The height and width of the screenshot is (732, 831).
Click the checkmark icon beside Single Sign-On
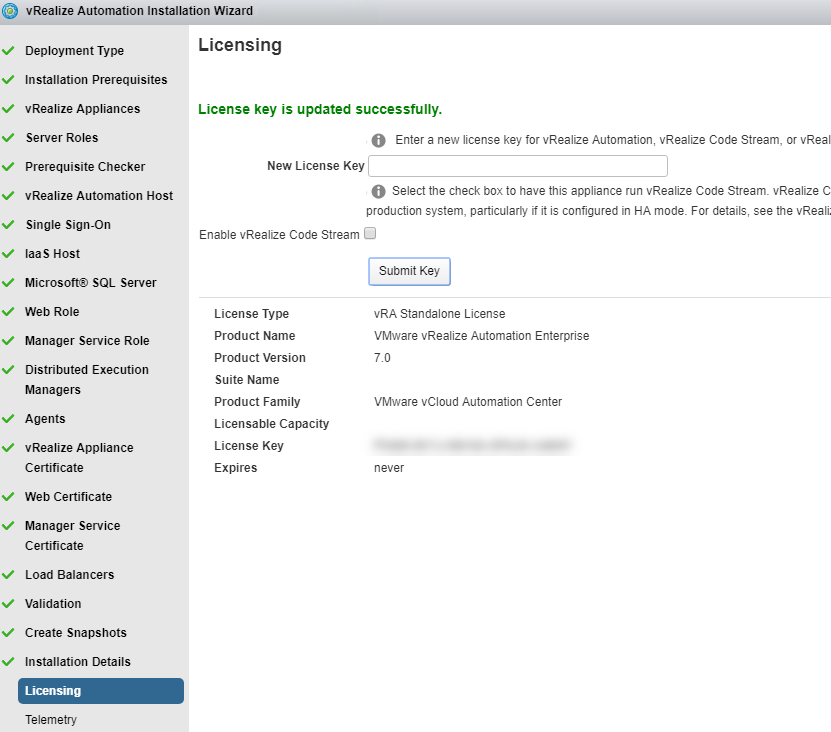9,225
